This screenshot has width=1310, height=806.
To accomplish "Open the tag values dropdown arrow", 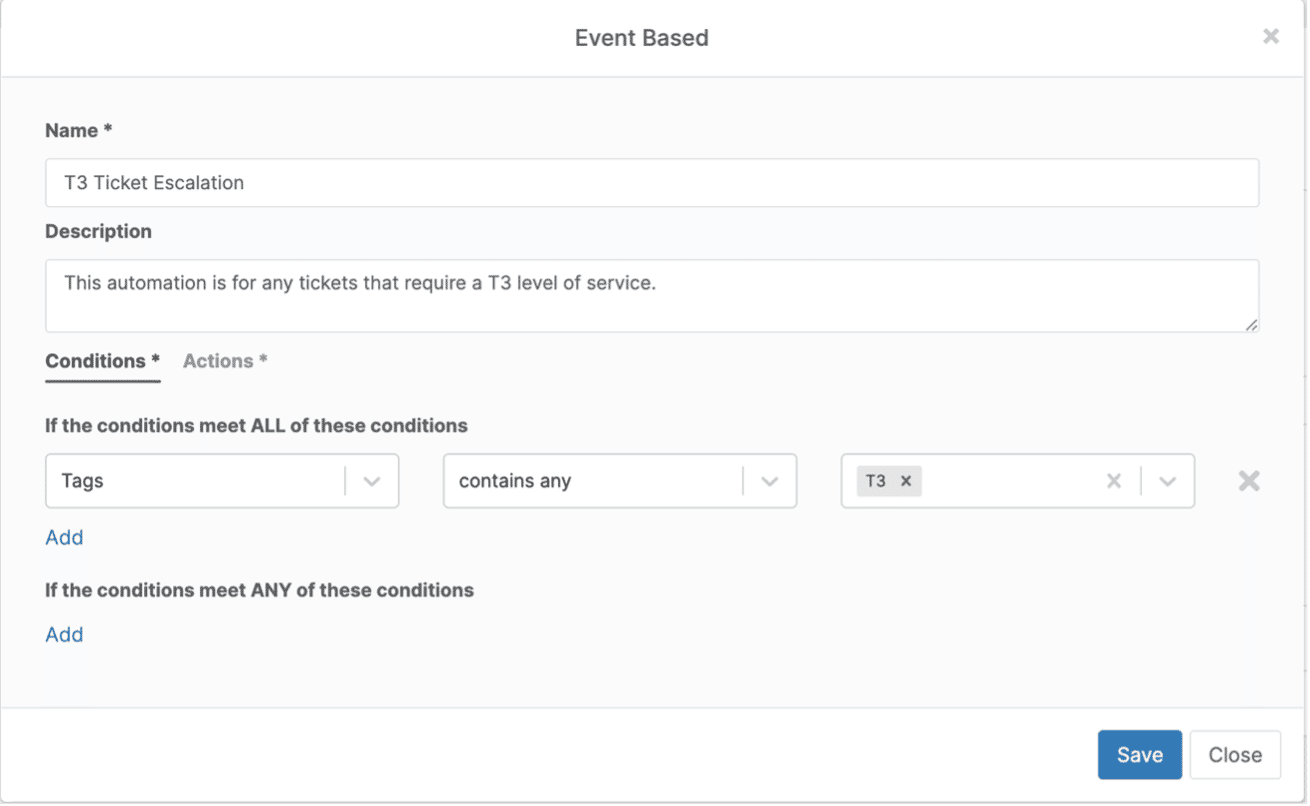I will coord(1167,481).
